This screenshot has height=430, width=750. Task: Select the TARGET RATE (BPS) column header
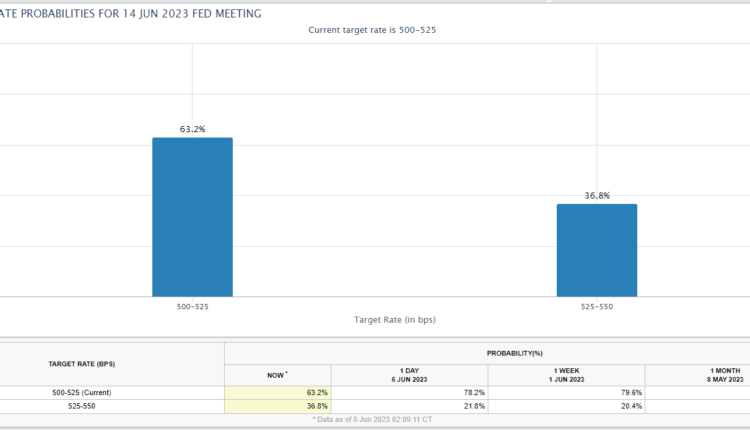tap(87, 364)
